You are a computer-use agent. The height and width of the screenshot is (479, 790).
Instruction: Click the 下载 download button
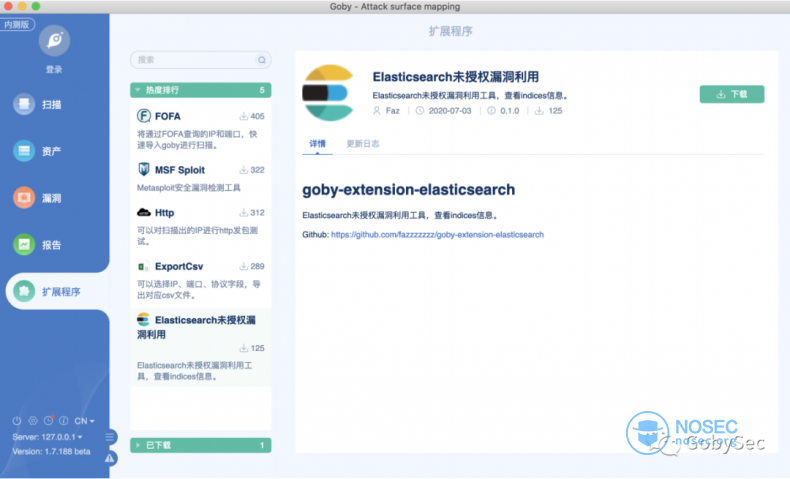(x=732, y=94)
